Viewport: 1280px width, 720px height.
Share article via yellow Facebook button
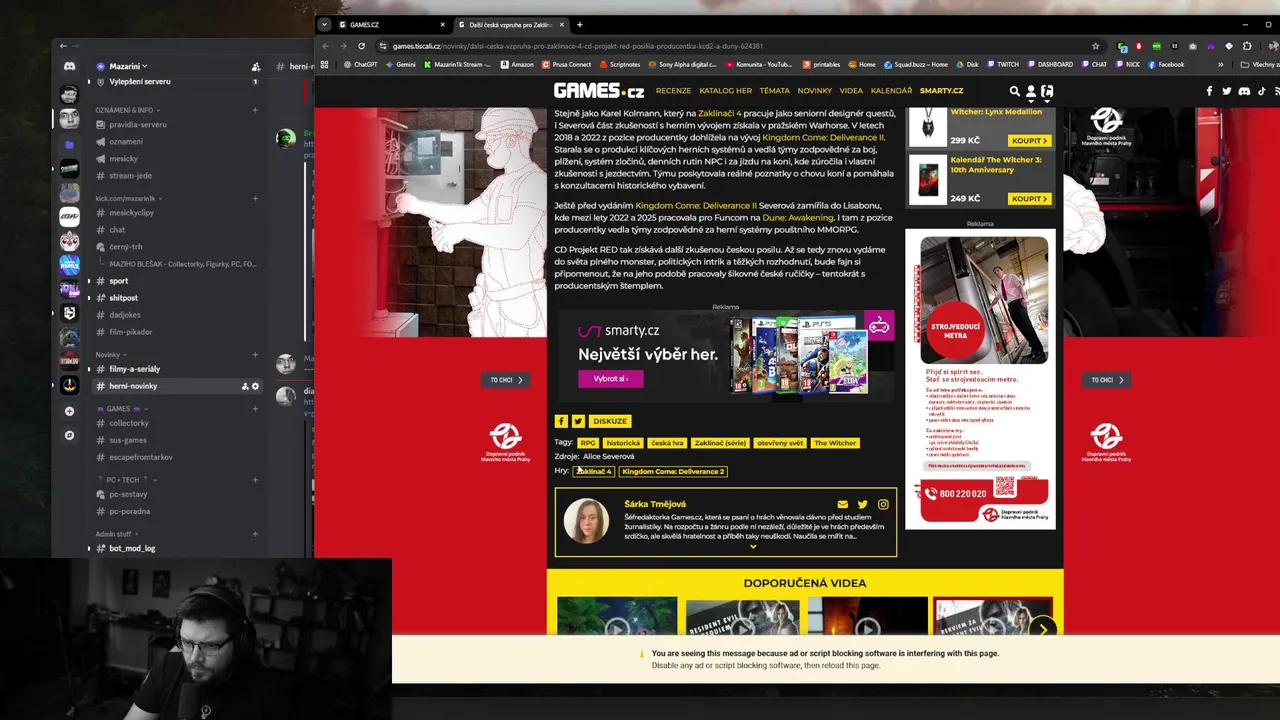point(561,421)
